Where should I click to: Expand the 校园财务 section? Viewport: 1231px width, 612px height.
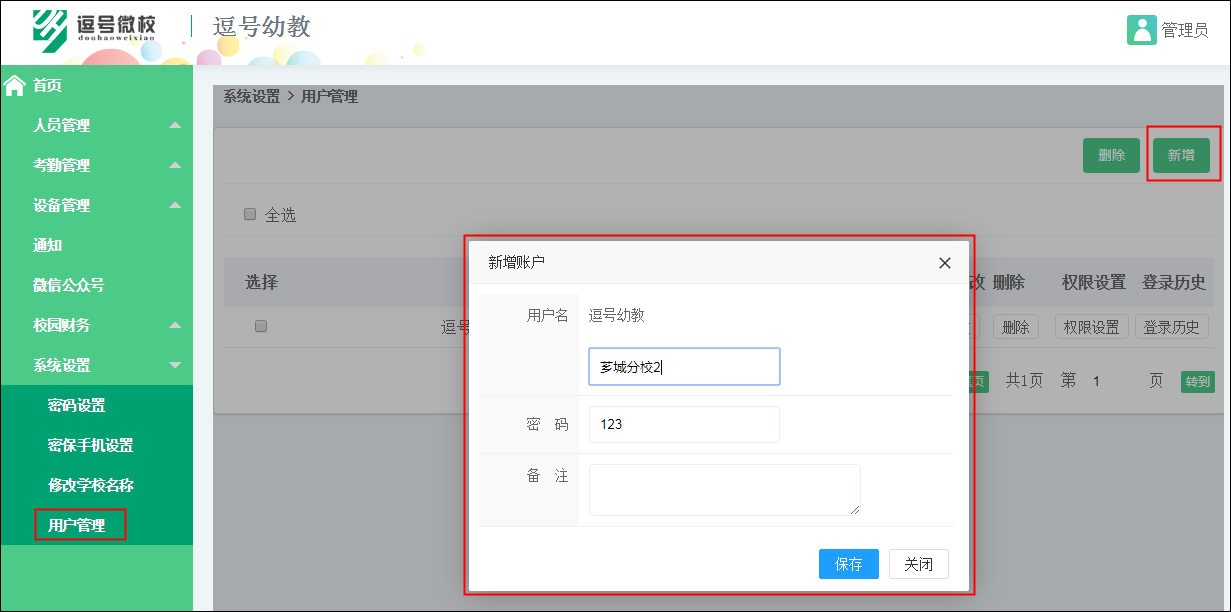(x=64, y=325)
